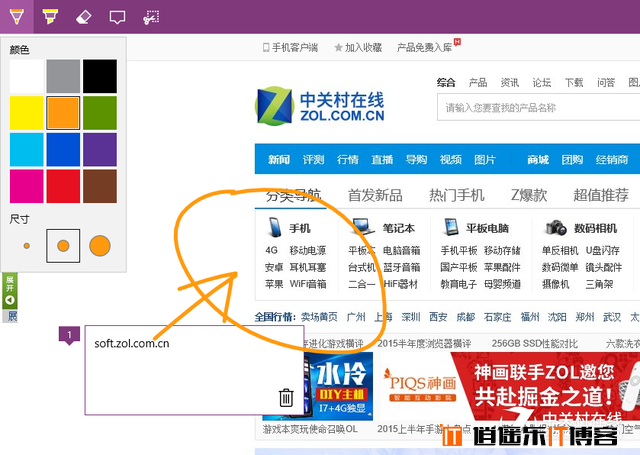Viewport: 640px width, 455px height.
Task: Pick the red color swatch
Action: [x=63, y=186]
